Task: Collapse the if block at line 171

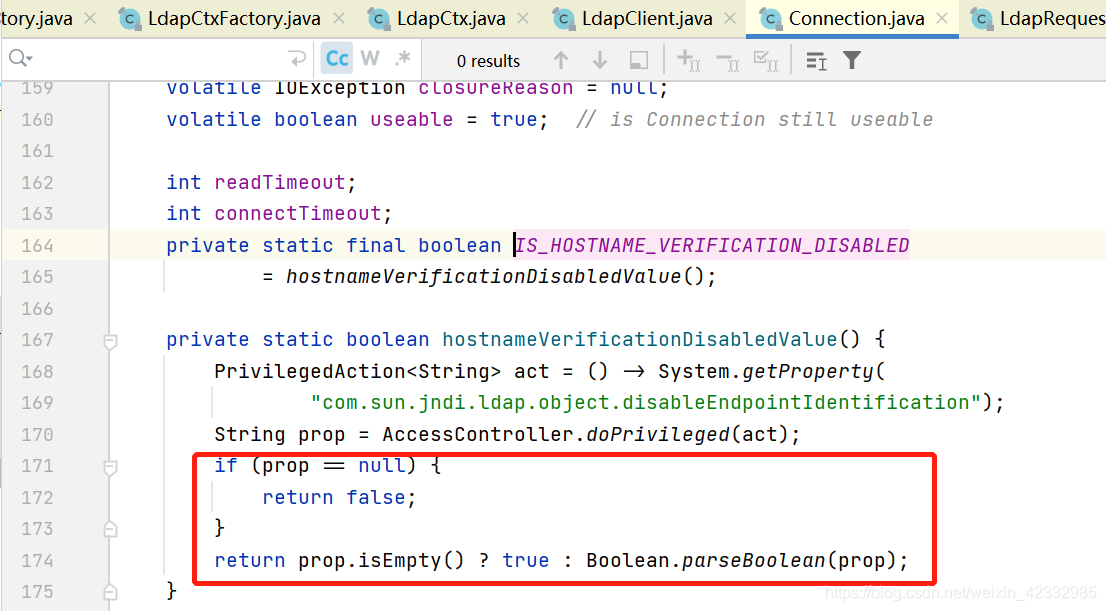Action: pyautogui.click(x=110, y=467)
